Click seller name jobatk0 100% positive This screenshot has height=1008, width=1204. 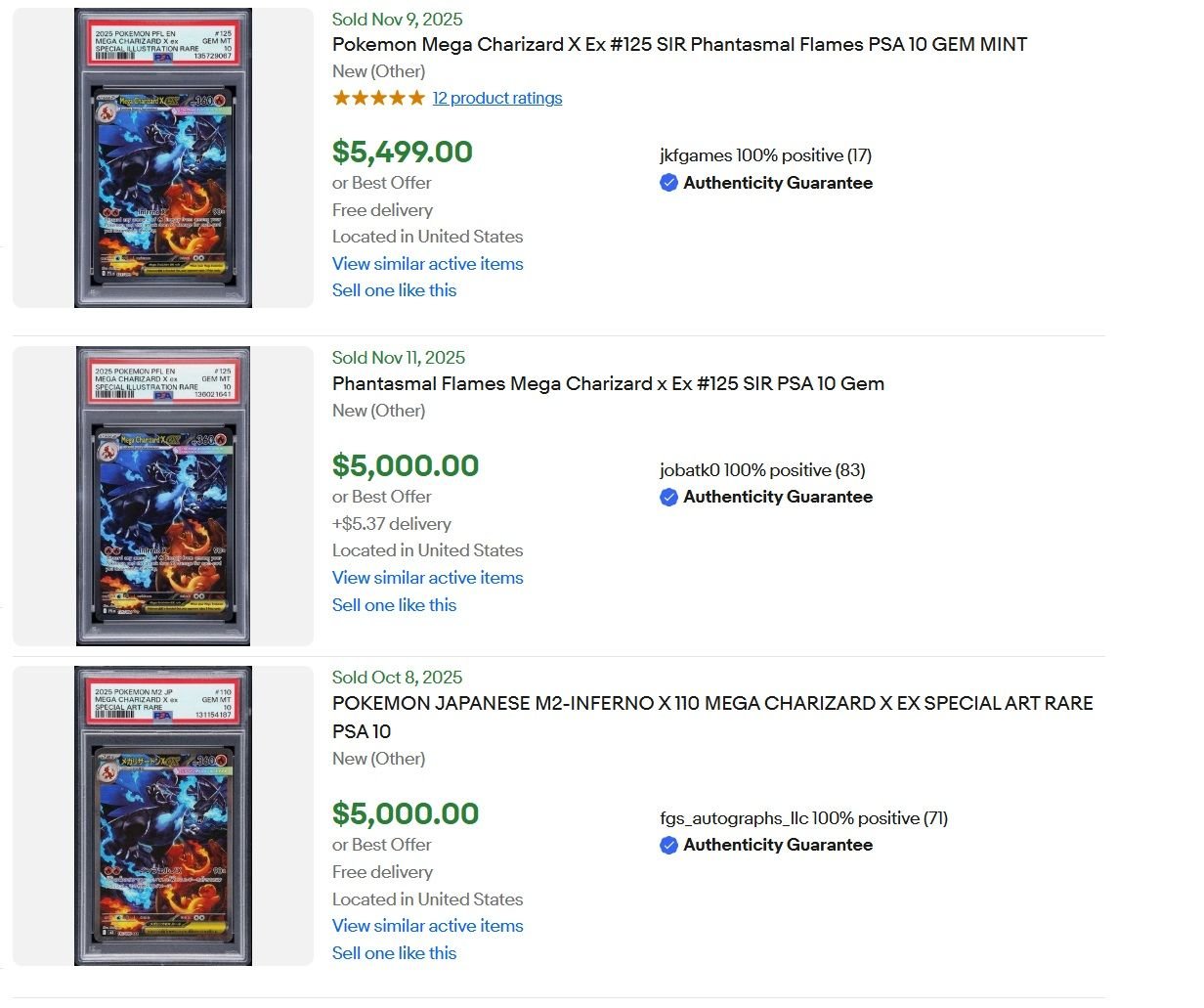pos(762,470)
